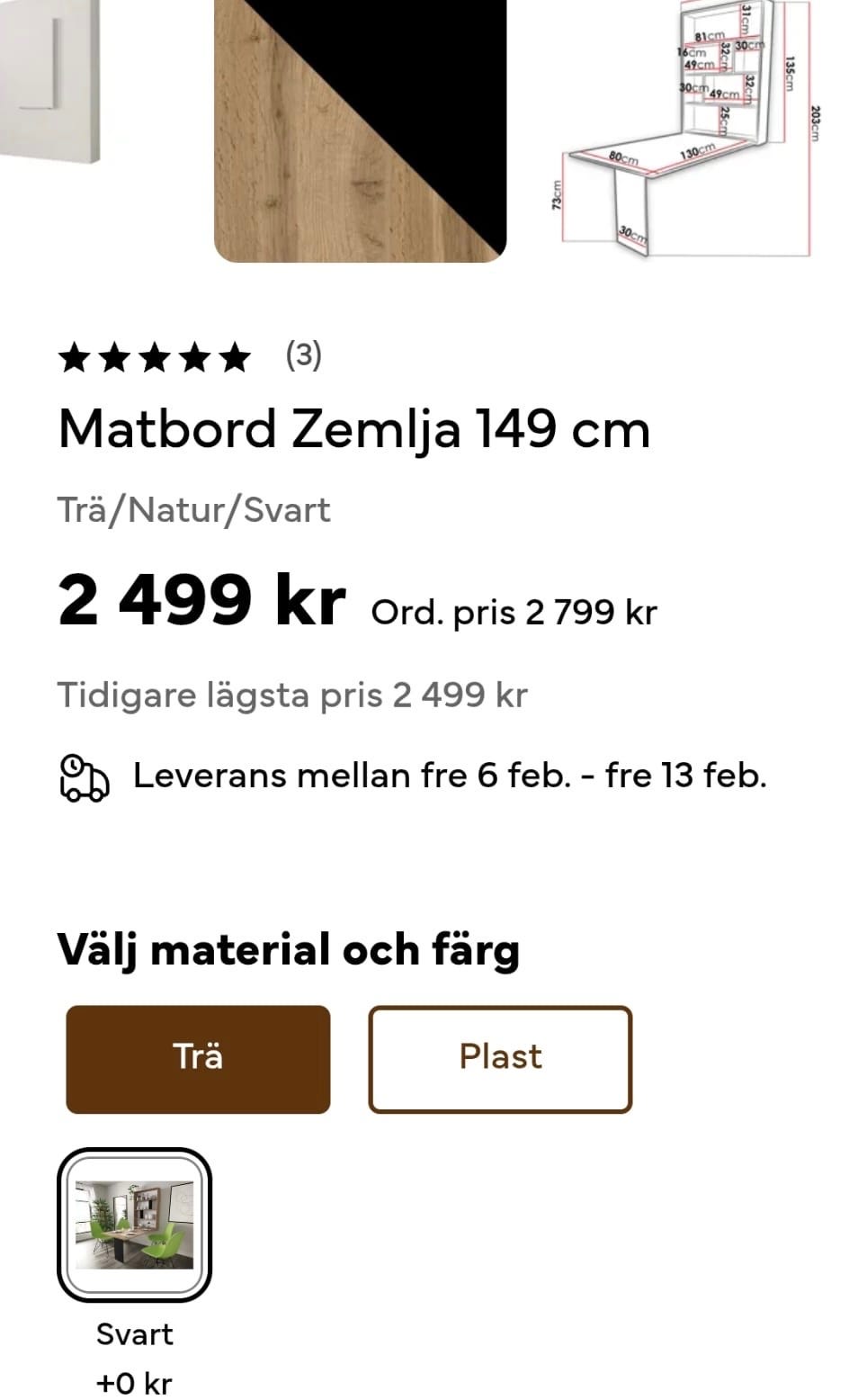
Task: Open the white panel image thumbnail
Action: (x=49, y=81)
